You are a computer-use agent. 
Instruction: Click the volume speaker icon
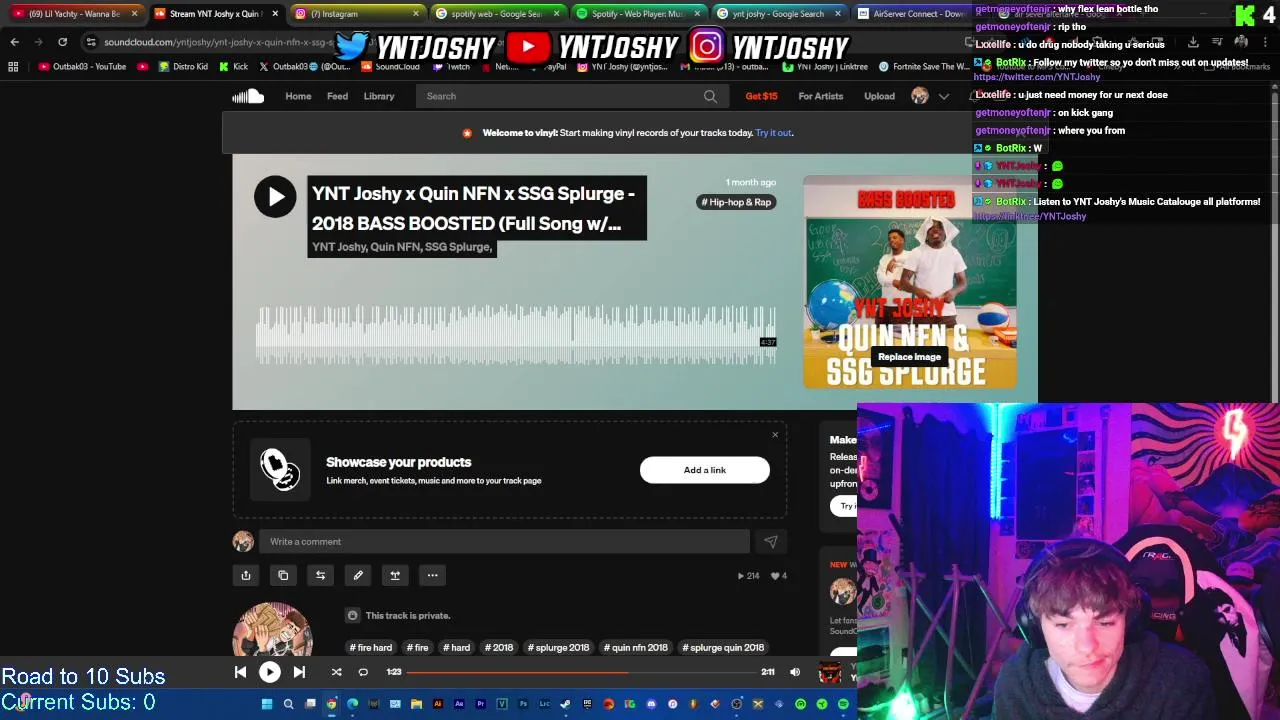[x=795, y=672]
